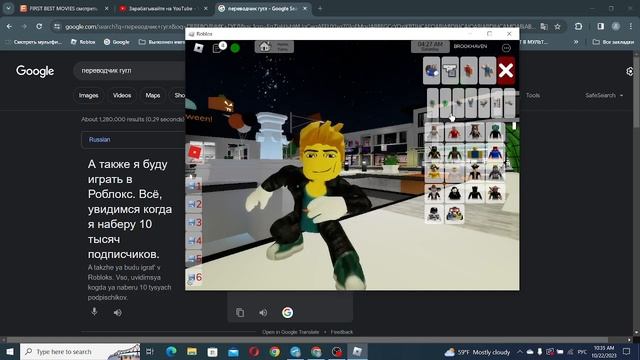
Task: Select slot 6 in Roblox left list
Action: click(194, 278)
